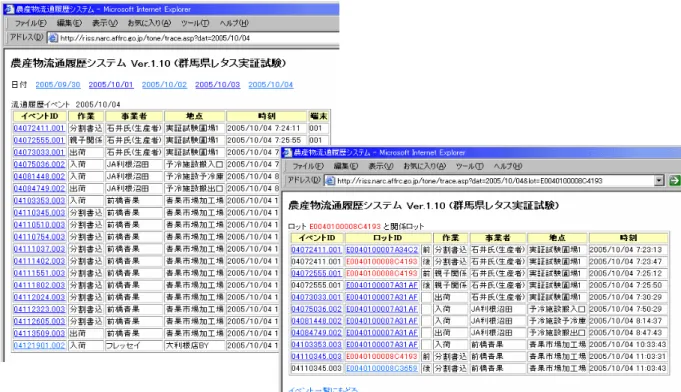Open event 04121901.002 link
The image size is (681, 392).
point(39,346)
